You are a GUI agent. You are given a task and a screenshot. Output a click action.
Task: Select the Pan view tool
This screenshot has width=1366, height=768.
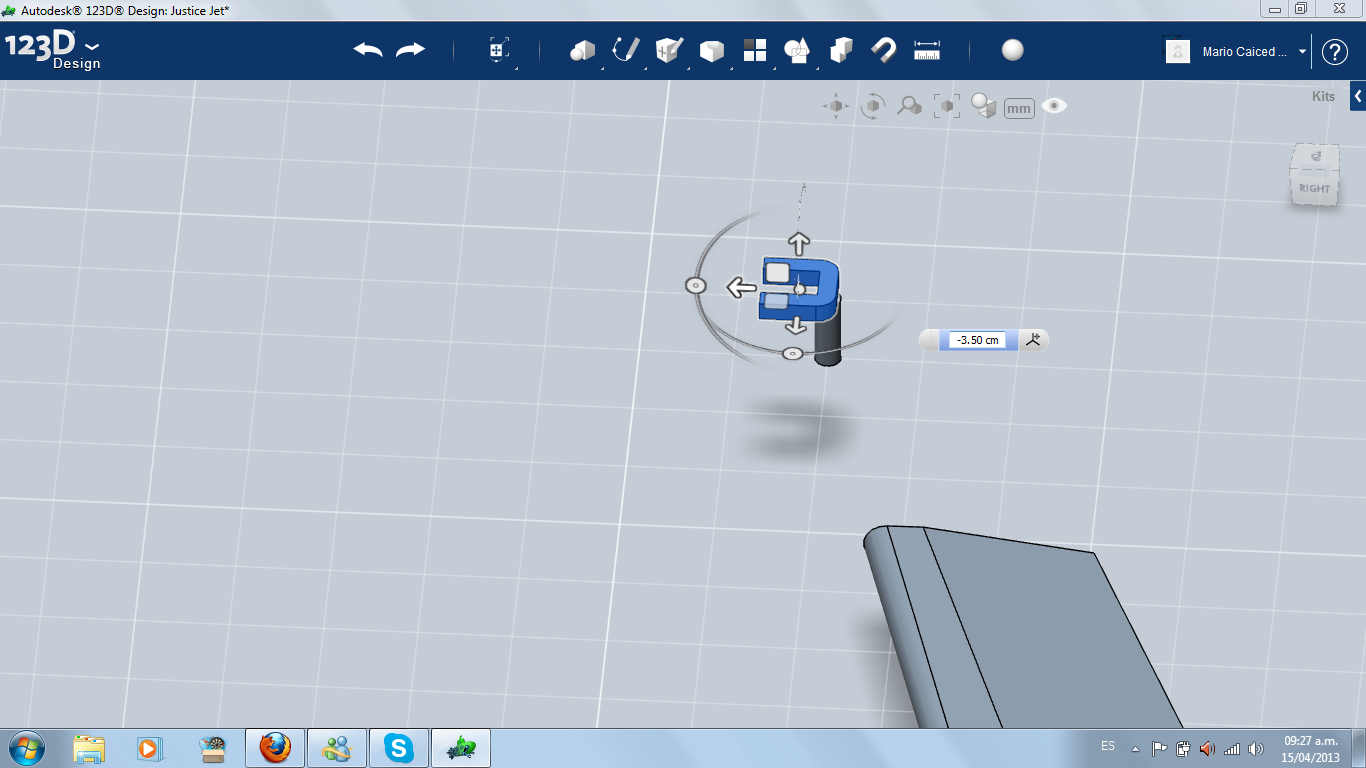pyautogui.click(x=836, y=106)
